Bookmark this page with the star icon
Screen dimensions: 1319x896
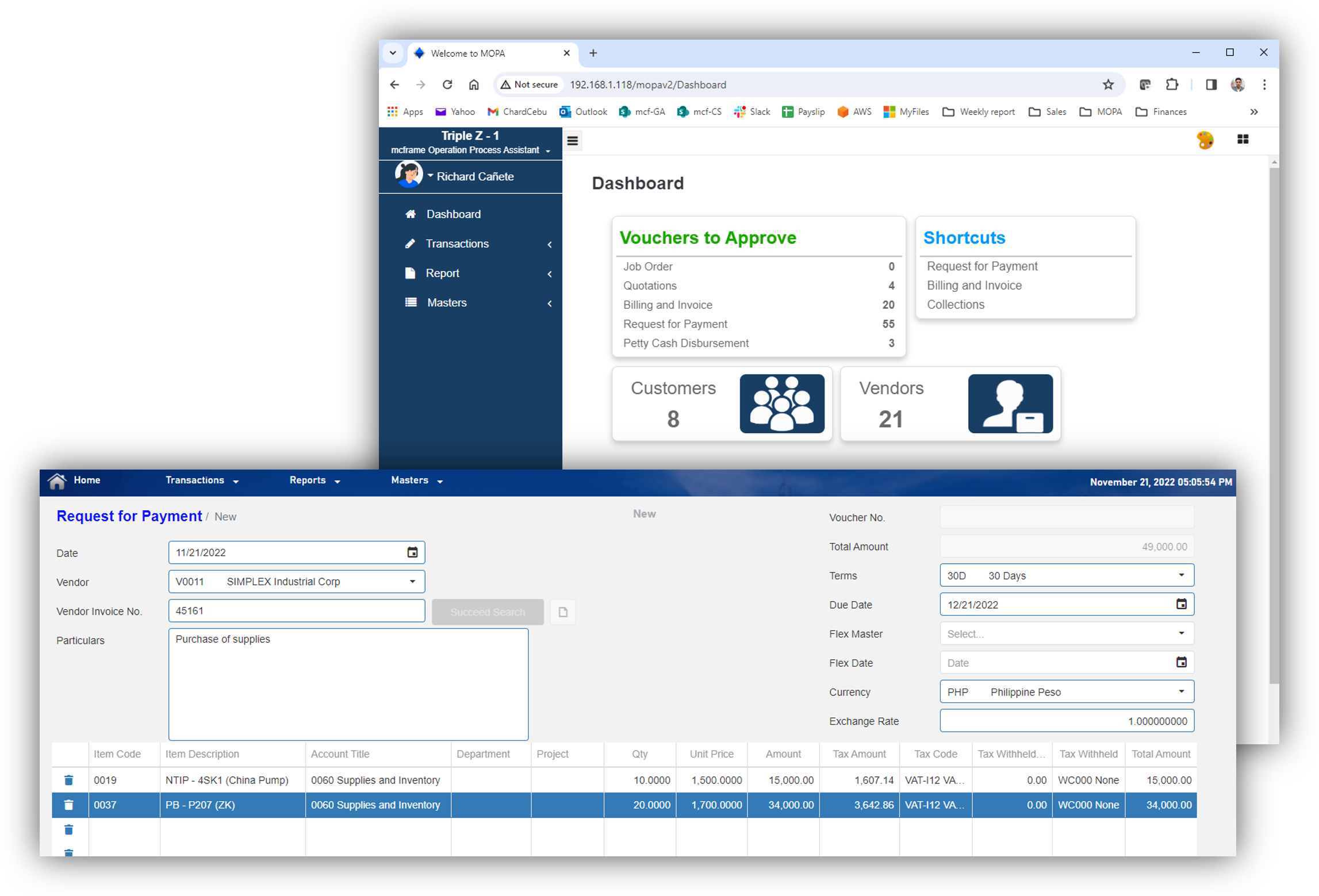(1107, 84)
